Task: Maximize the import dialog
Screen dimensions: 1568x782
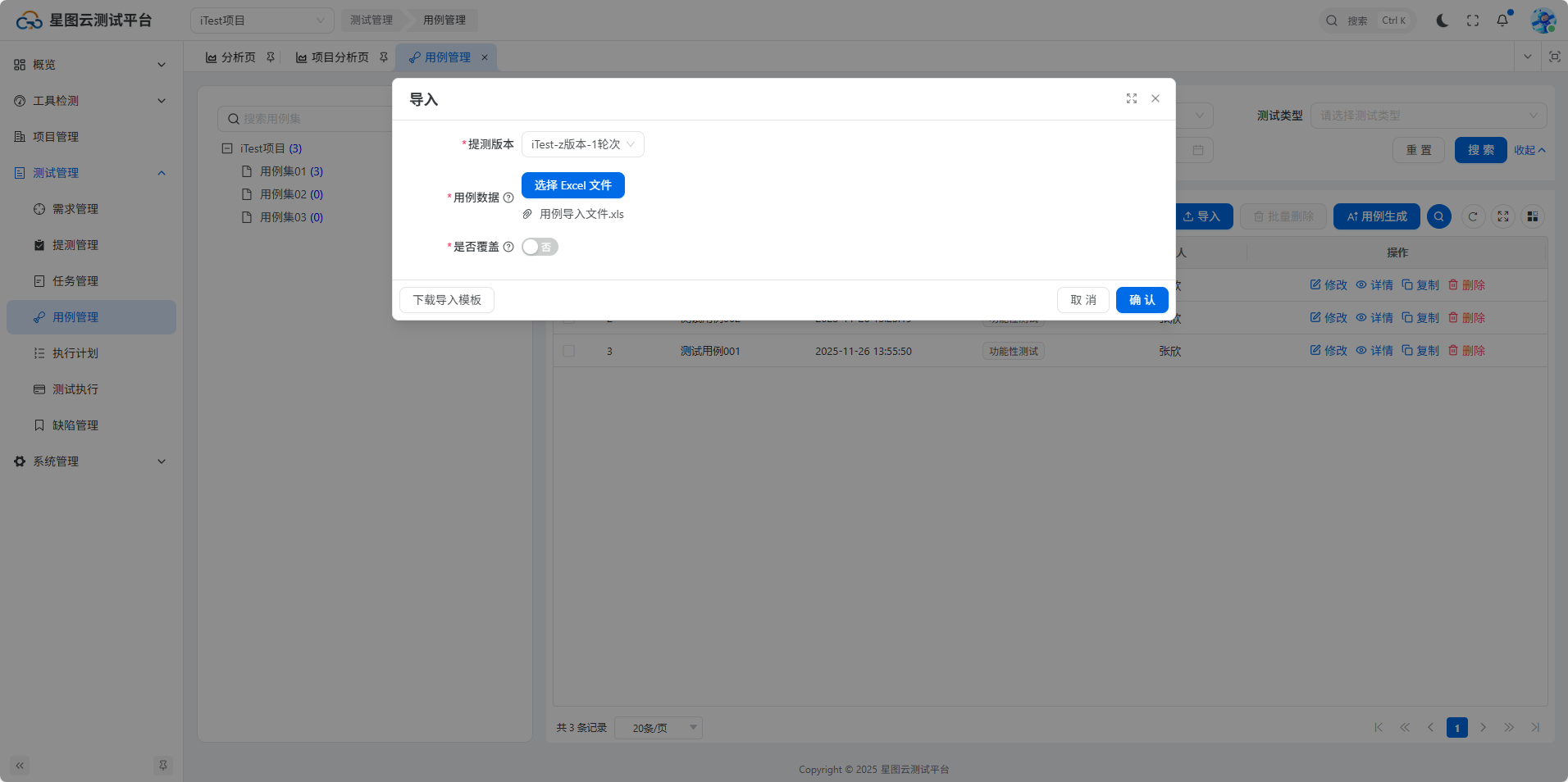Action: click(1131, 98)
